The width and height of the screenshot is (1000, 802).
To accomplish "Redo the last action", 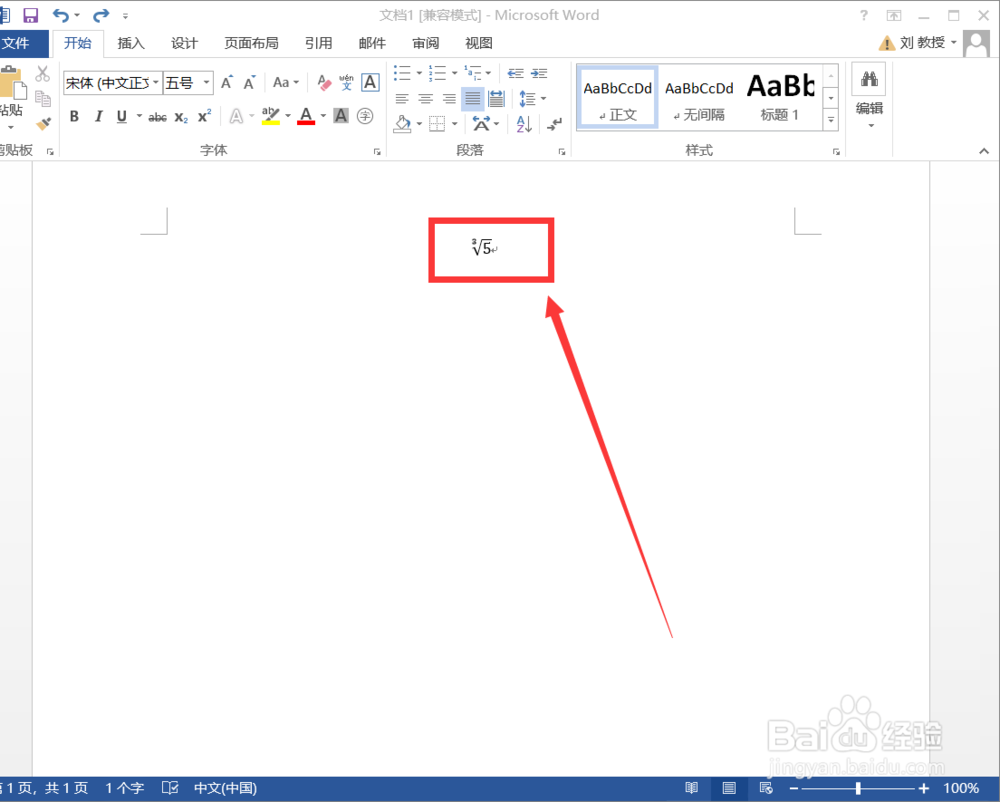I will pos(101,15).
